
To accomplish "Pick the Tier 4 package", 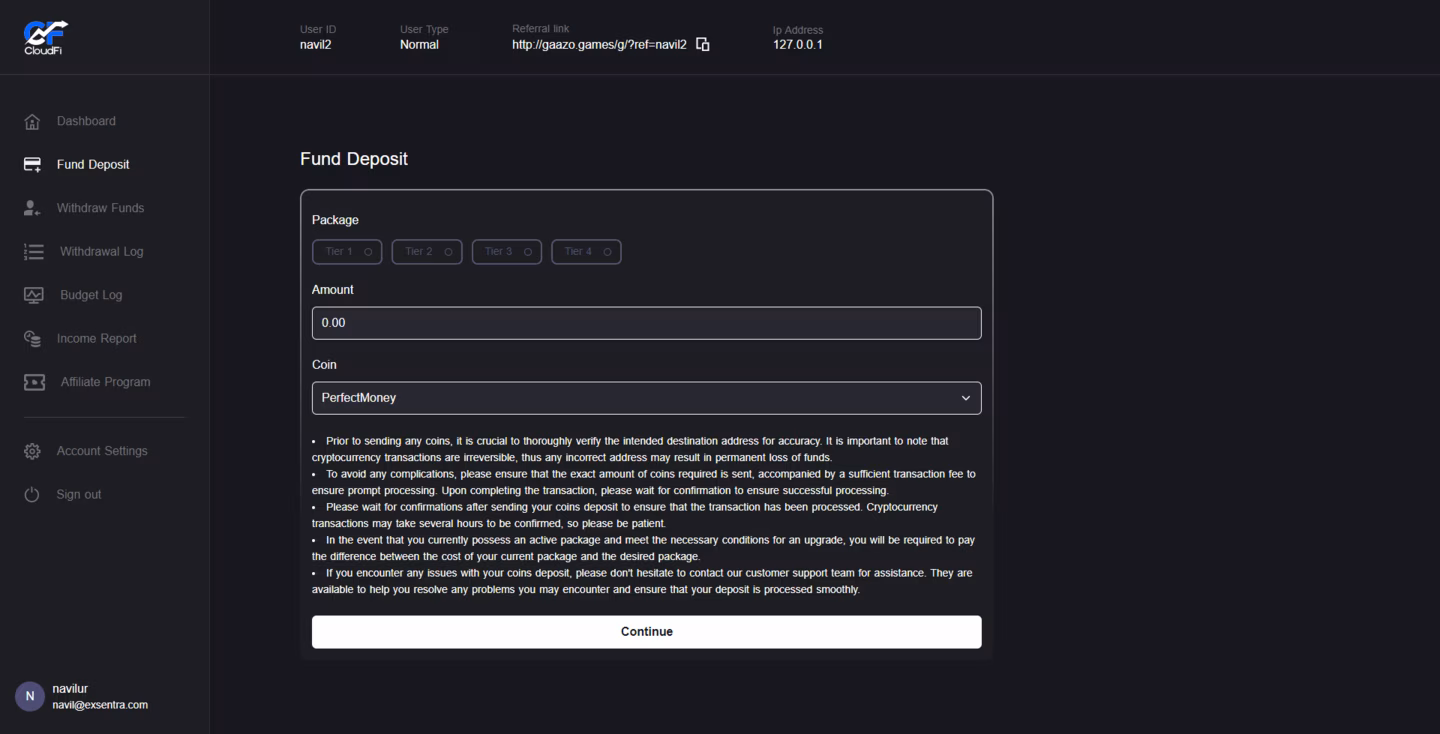I will [586, 252].
